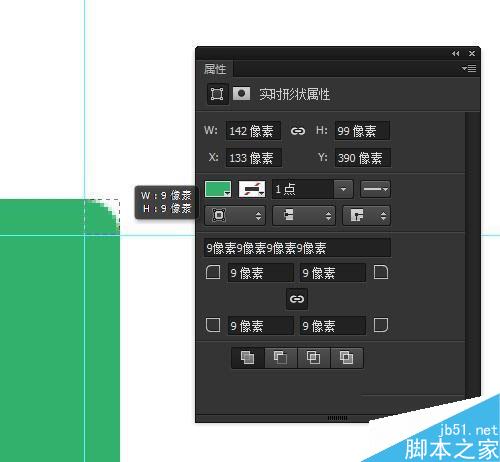The height and width of the screenshot is (462, 500).
Task: Edit the bottom-left corner radius value
Action: pos(261,326)
